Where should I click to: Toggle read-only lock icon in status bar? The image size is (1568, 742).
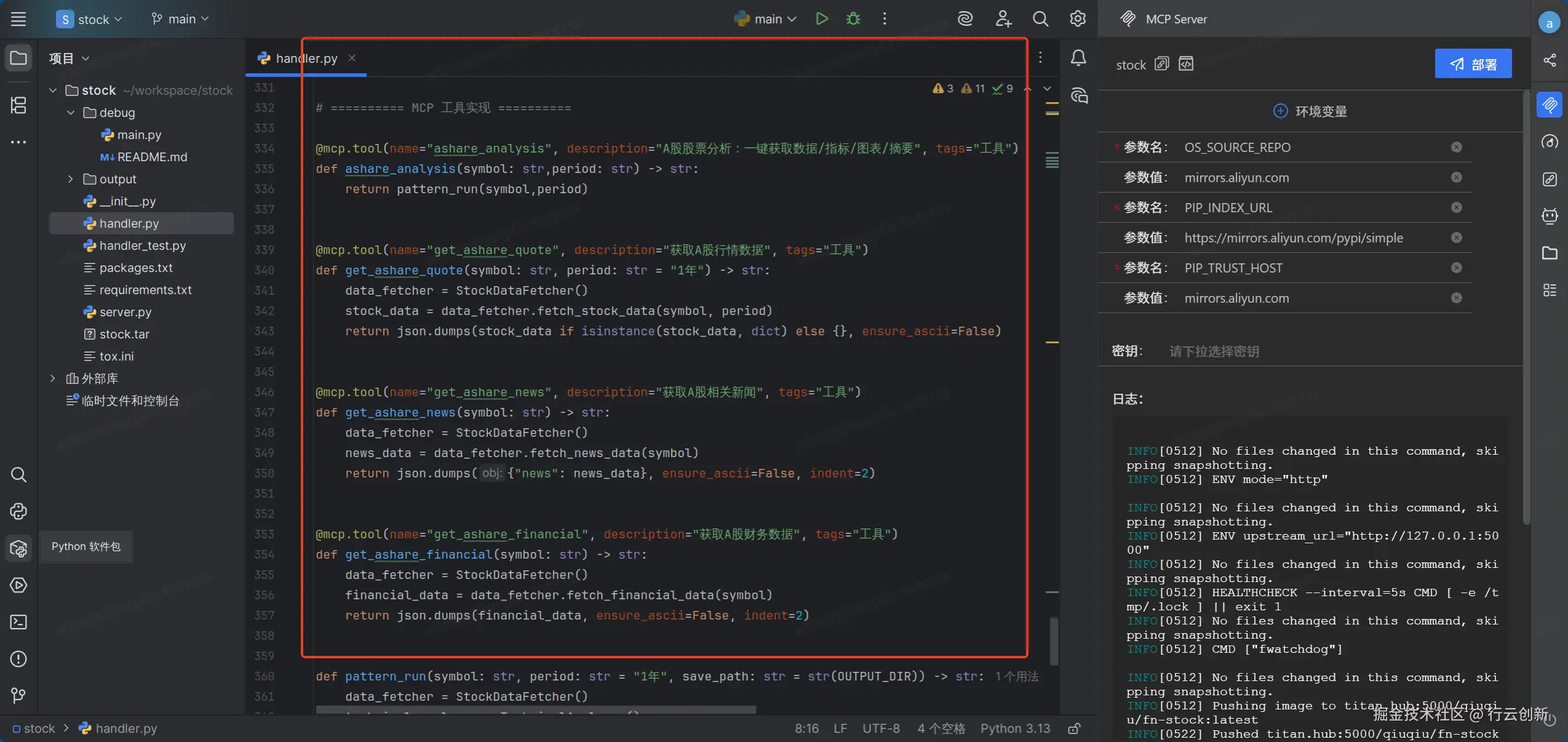tap(1074, 729)
